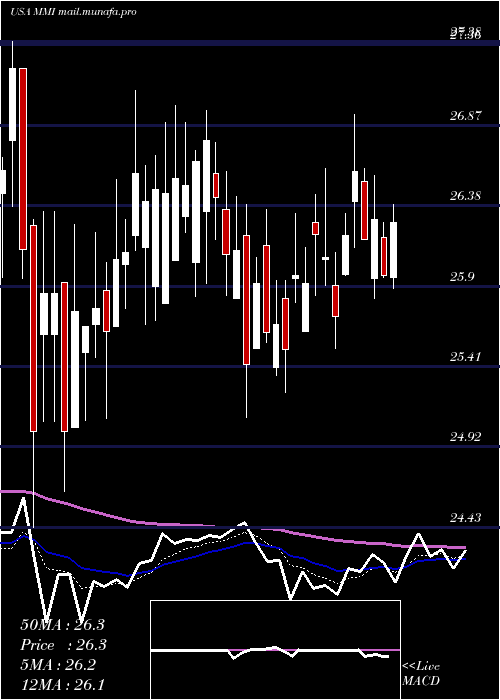This screenshot has height=700, width=500.
Task: Select the 25.9 price axis label
Action: click(462, 277)
